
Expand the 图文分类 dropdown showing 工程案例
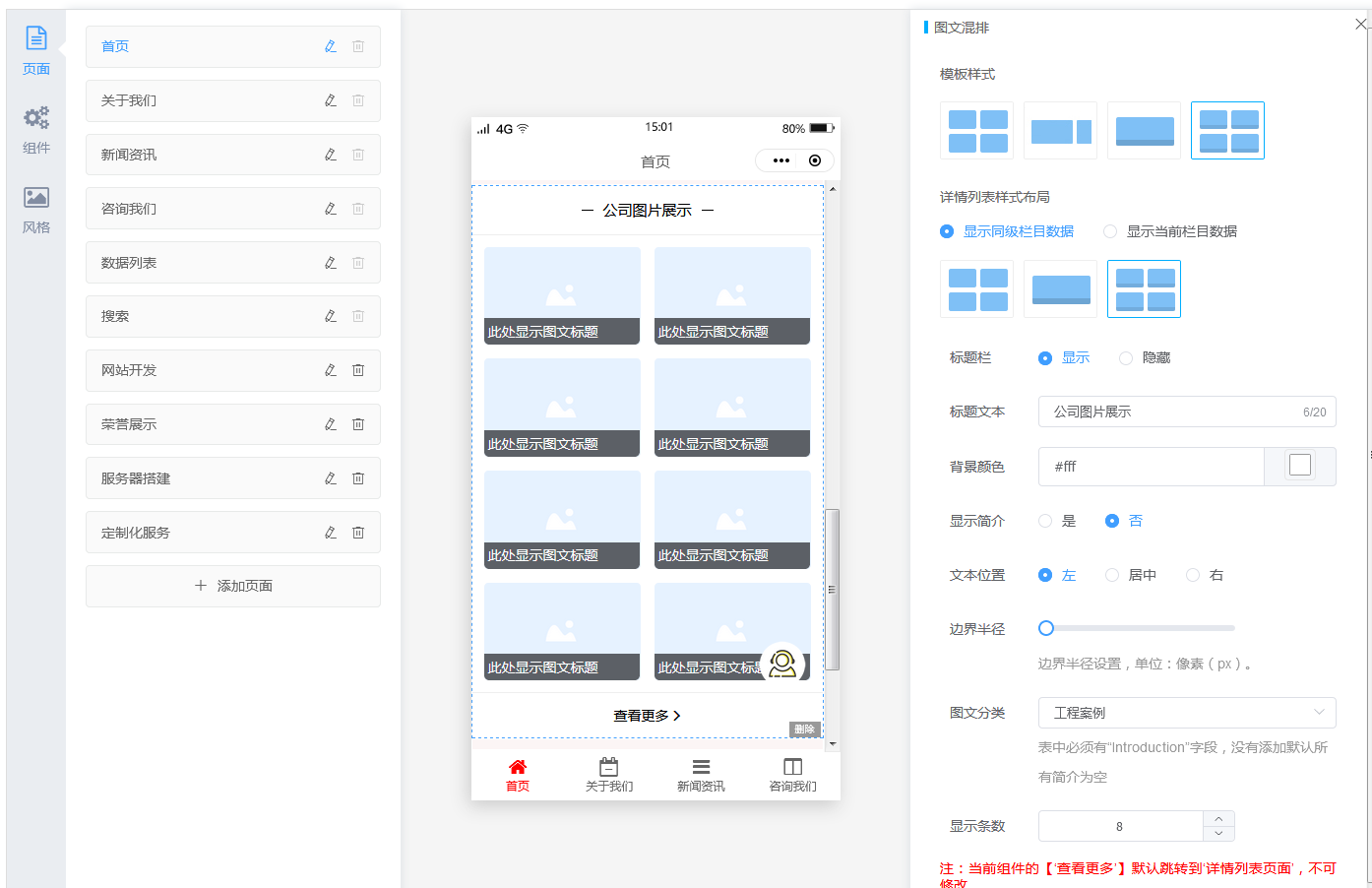click(x=1186, y=713)
